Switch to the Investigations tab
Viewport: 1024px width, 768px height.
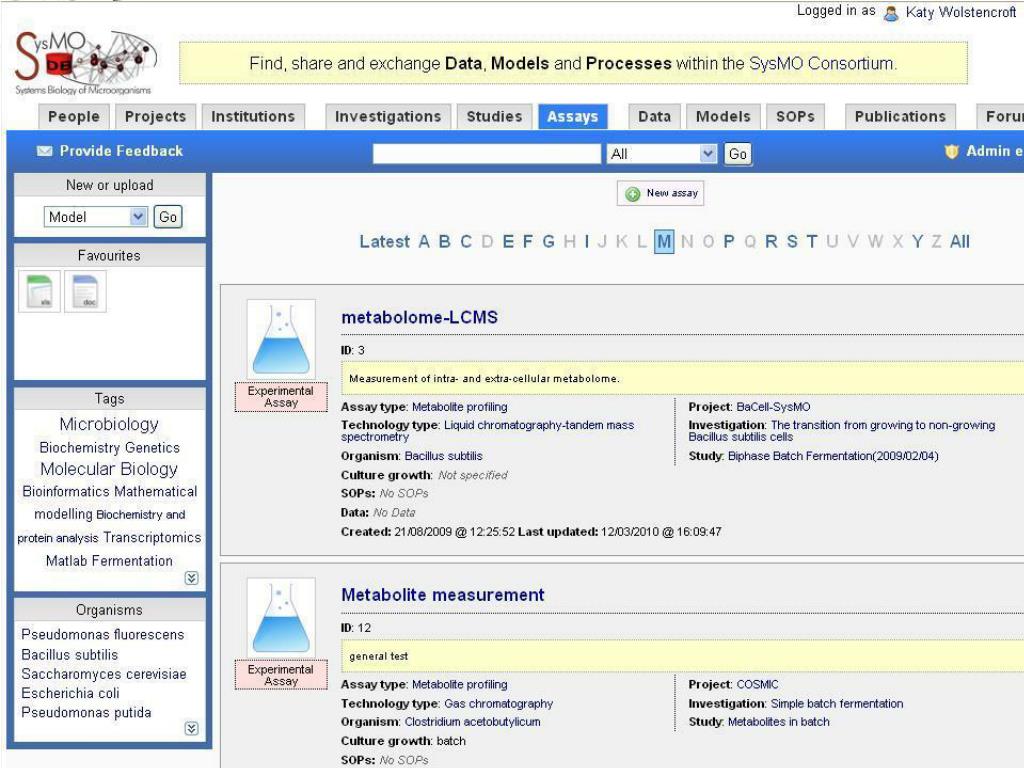click(388, 116)
